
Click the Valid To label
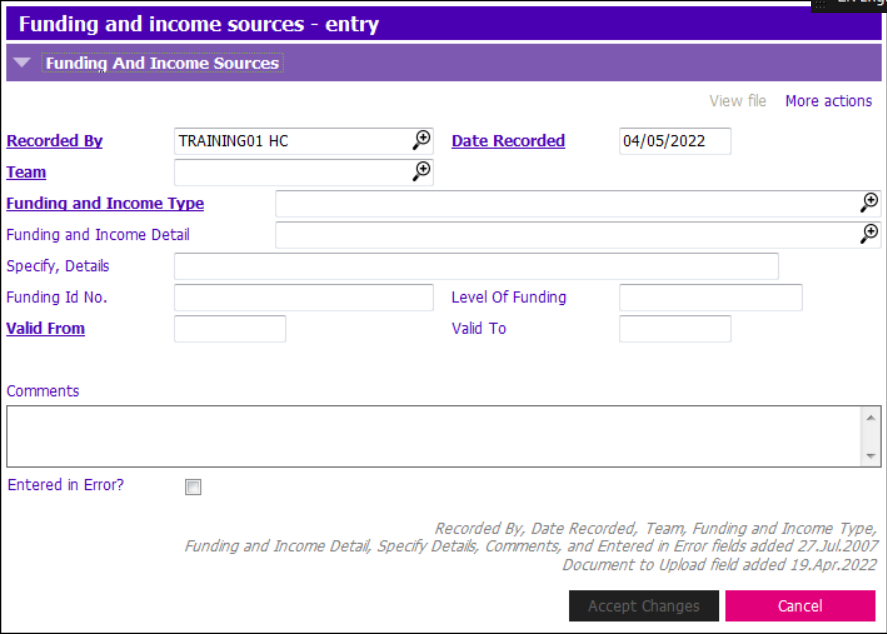pos(479,328)
